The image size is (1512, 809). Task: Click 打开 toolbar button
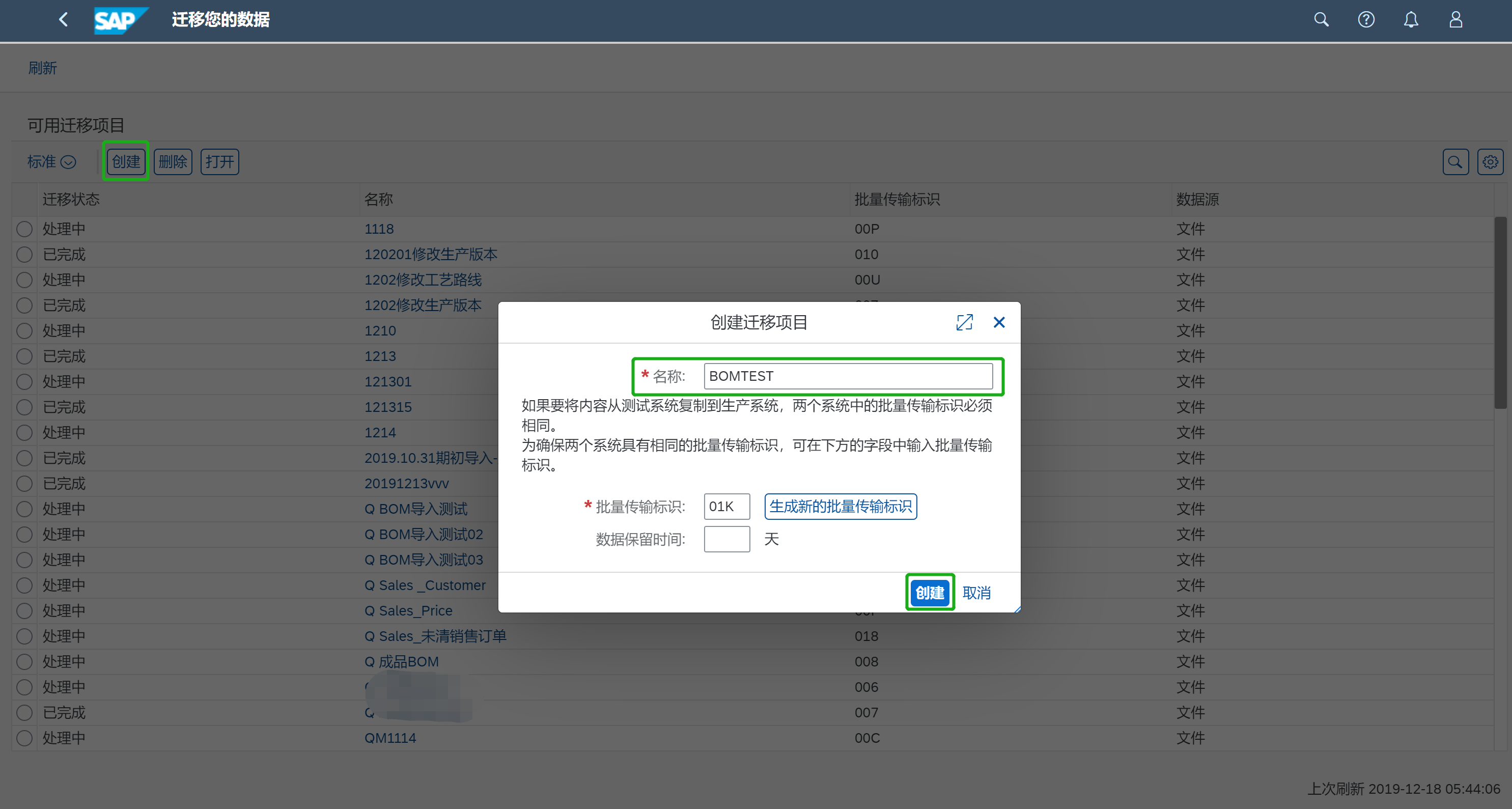coord(219,161)
